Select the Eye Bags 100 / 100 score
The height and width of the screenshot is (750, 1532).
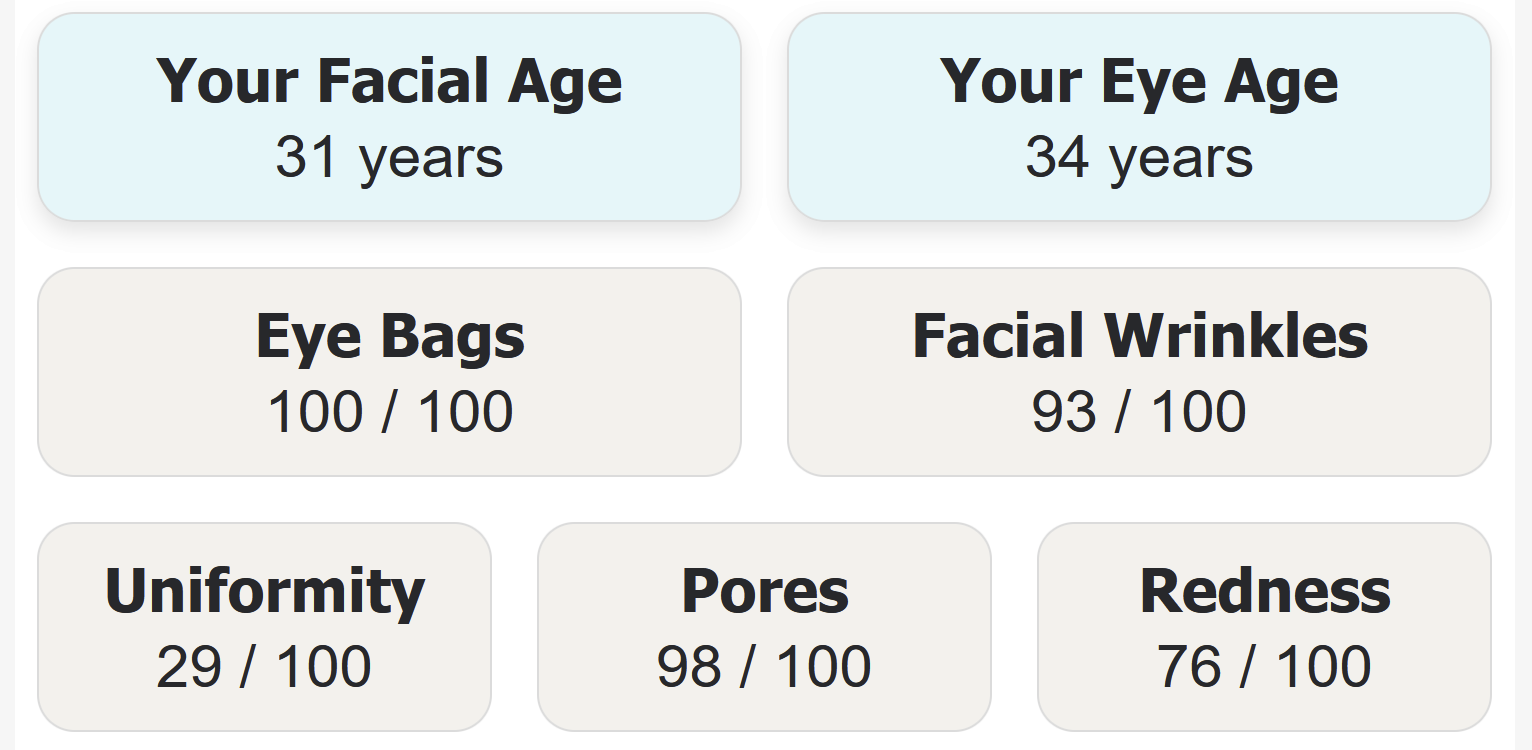point(390,412)
